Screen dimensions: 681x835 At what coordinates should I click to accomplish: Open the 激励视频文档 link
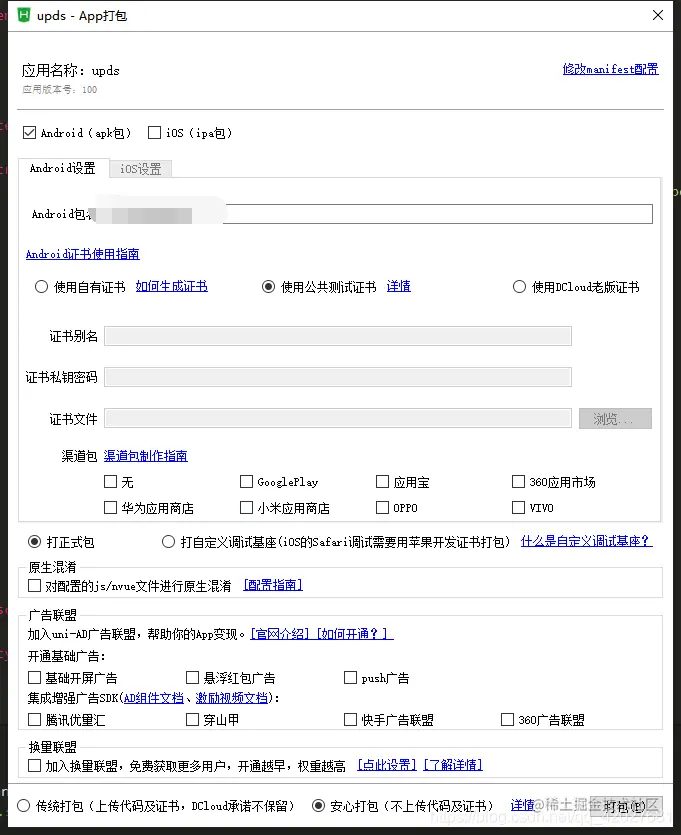(232, 698)
